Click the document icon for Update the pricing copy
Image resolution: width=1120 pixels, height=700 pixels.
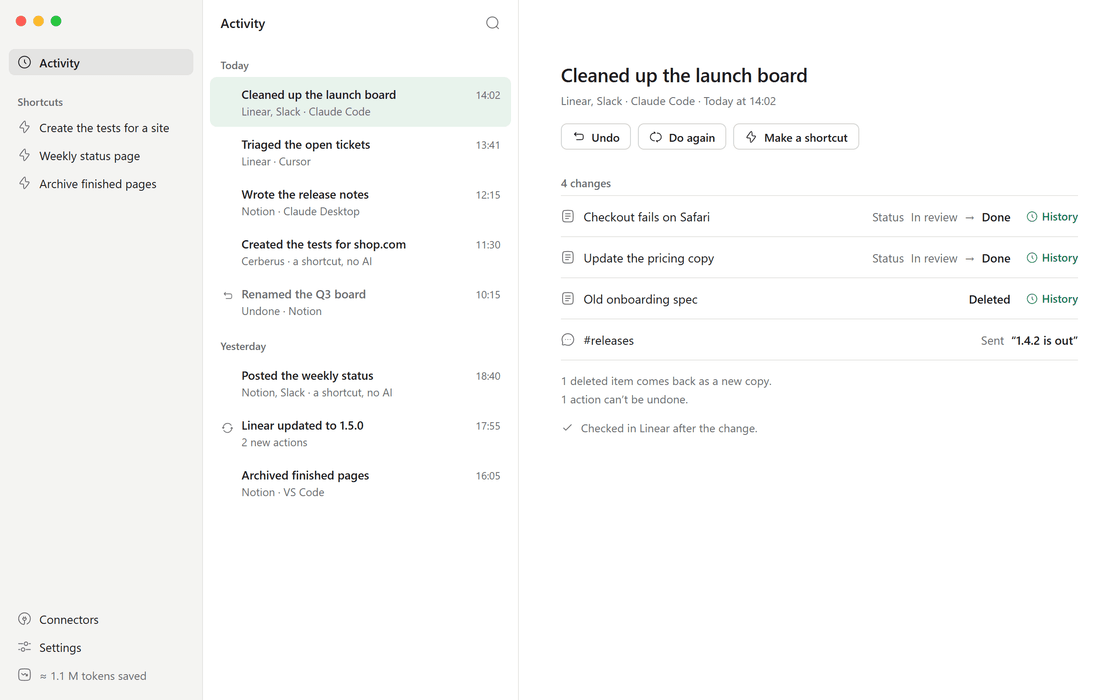tap(568, 257)
